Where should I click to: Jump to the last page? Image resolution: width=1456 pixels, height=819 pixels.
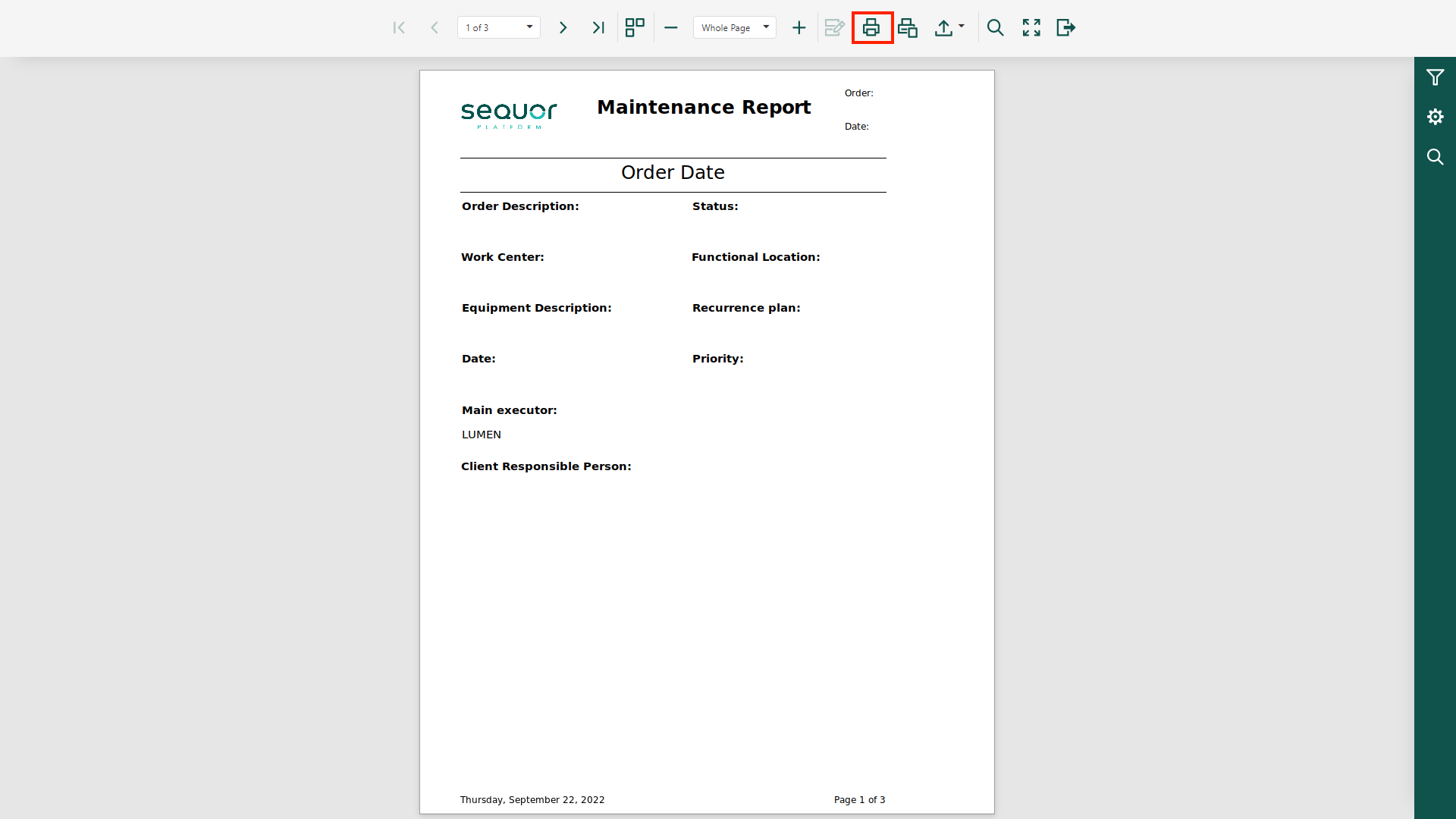(x=598, y=28)
